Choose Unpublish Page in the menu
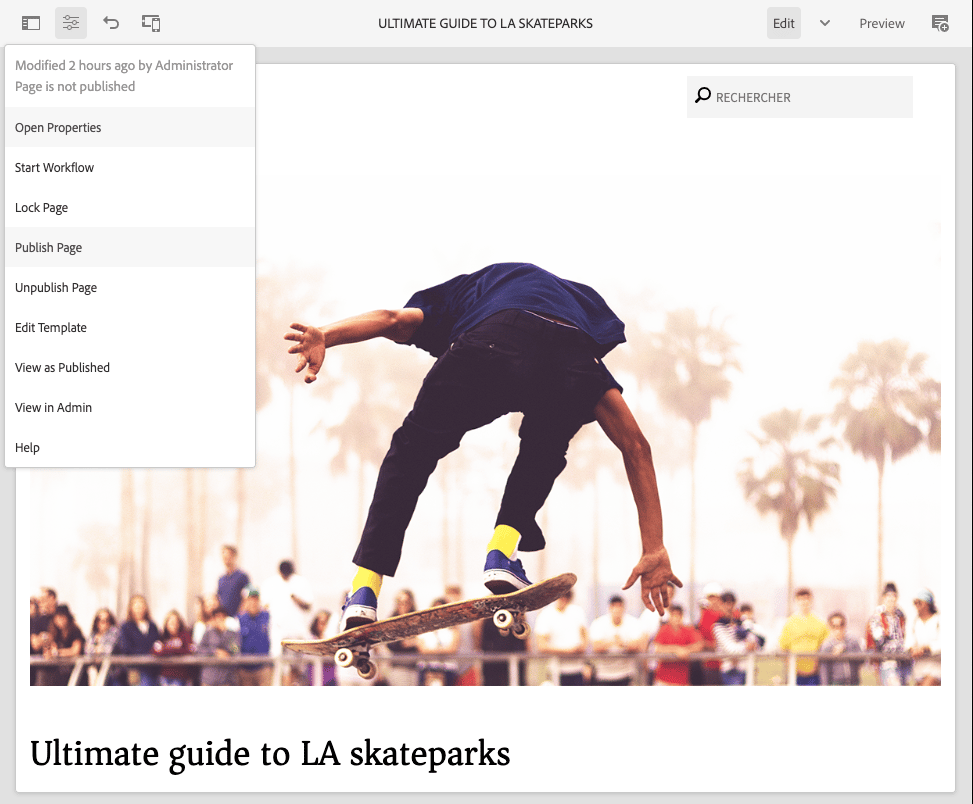 56,287
